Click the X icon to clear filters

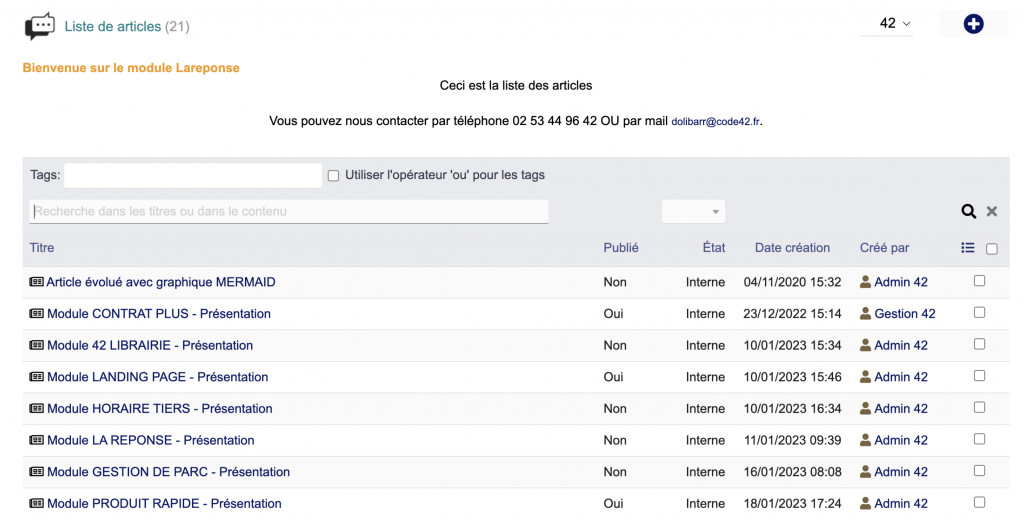coord(992,211)
